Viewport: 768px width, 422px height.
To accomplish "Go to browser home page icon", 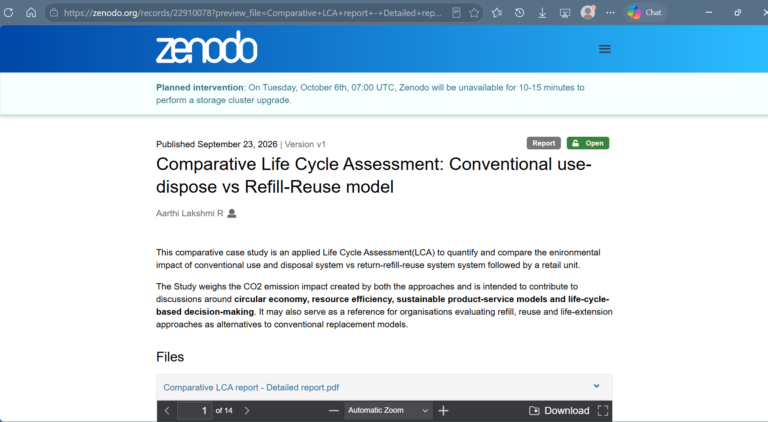I will tap(31, 13).
